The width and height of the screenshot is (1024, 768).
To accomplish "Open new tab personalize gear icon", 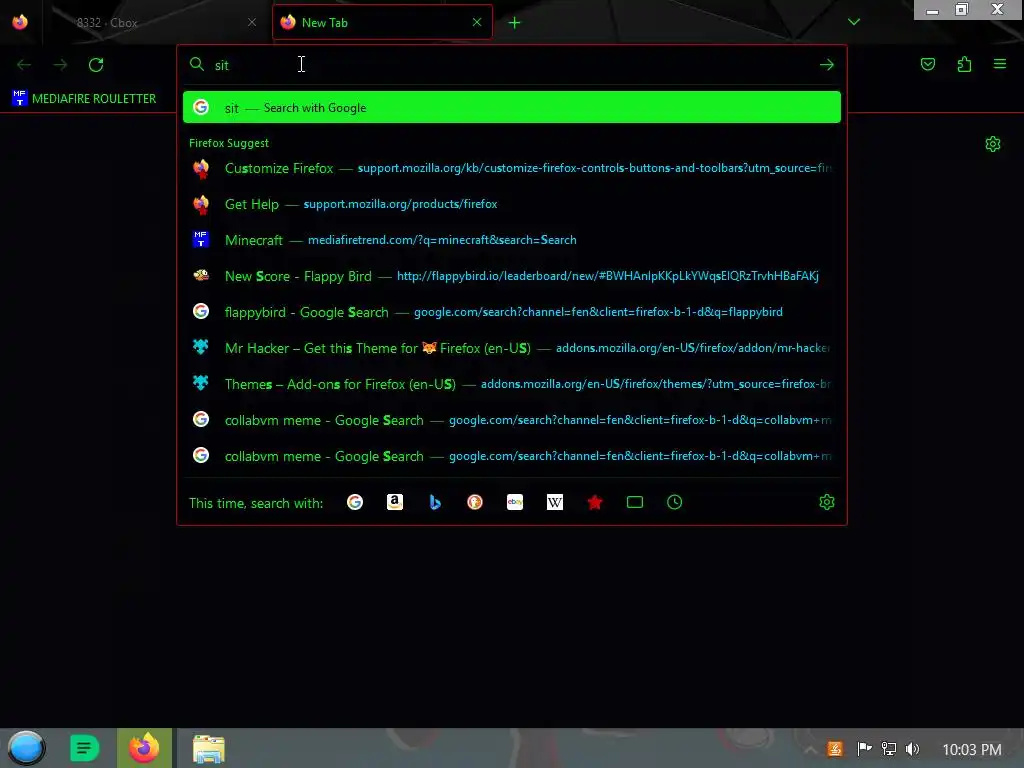I will point(993,144).
